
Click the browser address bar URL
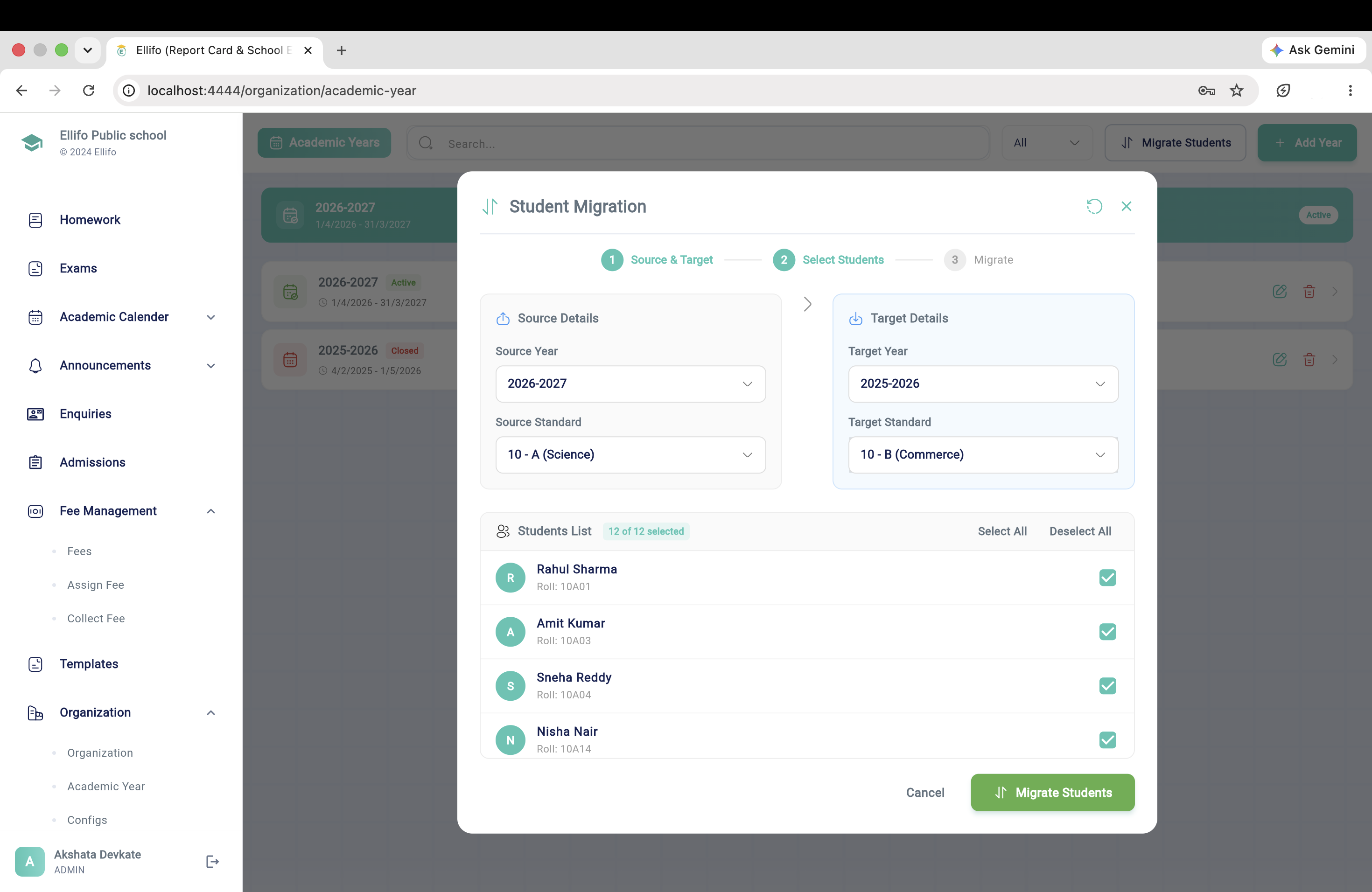[x=282, y=91]
